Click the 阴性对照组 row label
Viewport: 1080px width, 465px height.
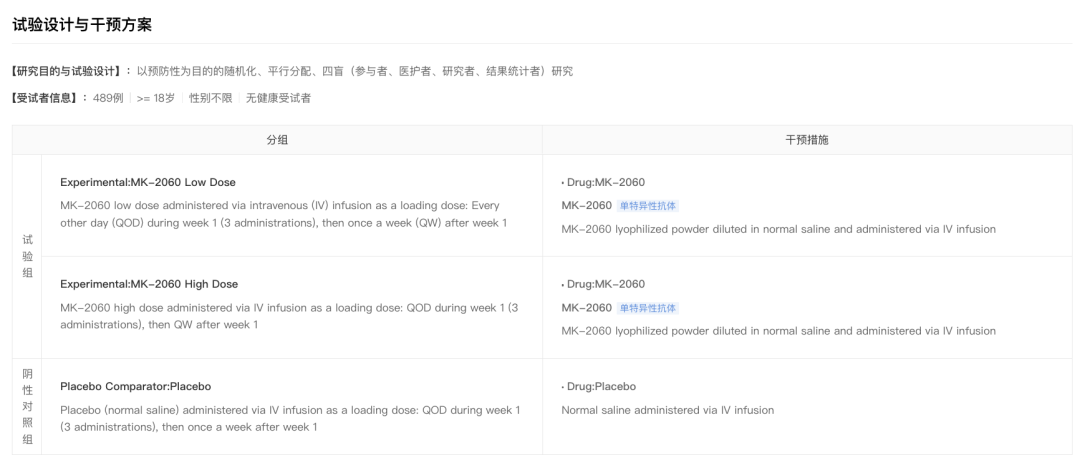pos(27,406)
